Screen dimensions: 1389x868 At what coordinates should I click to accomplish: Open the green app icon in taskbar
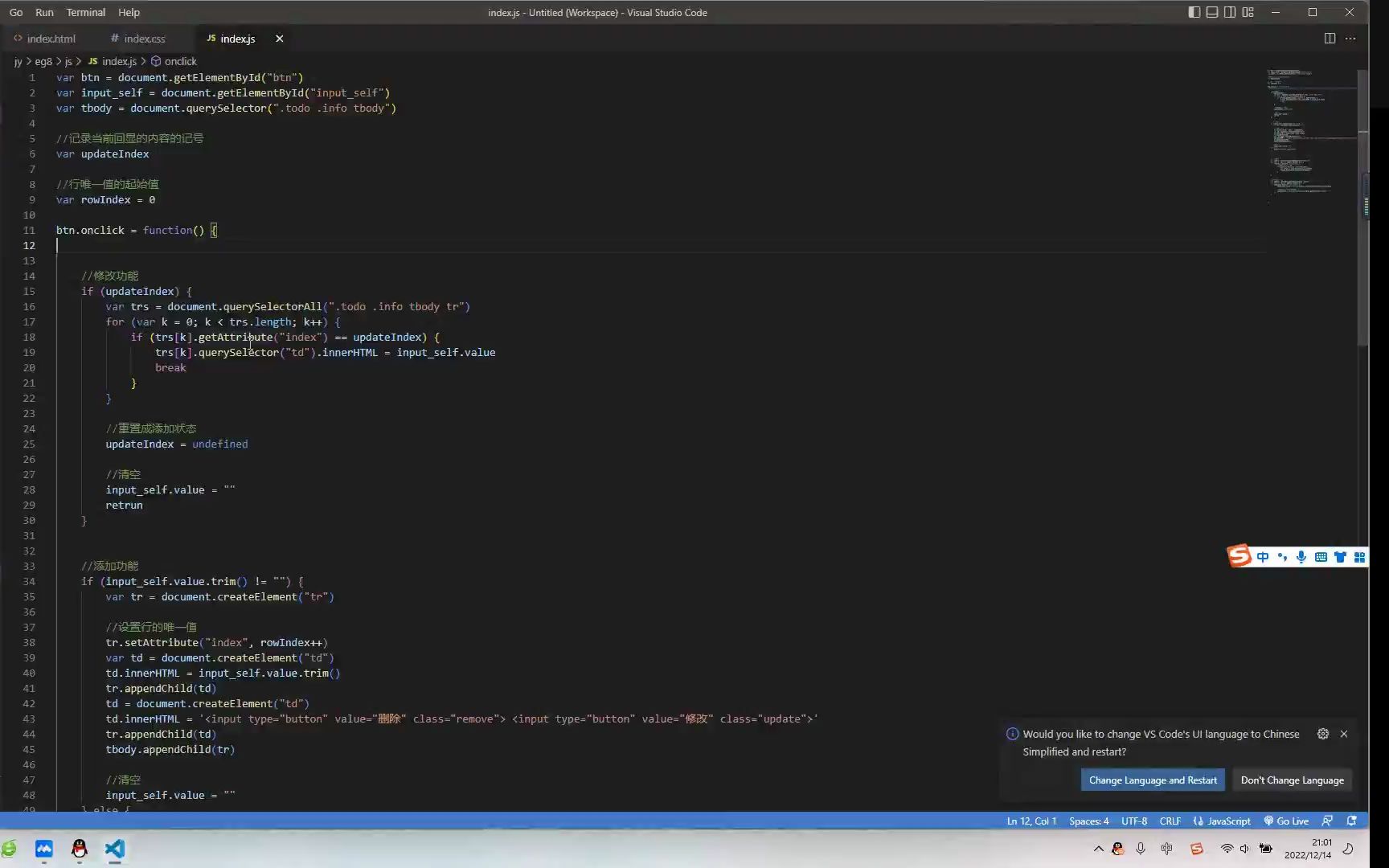point(8,849)
